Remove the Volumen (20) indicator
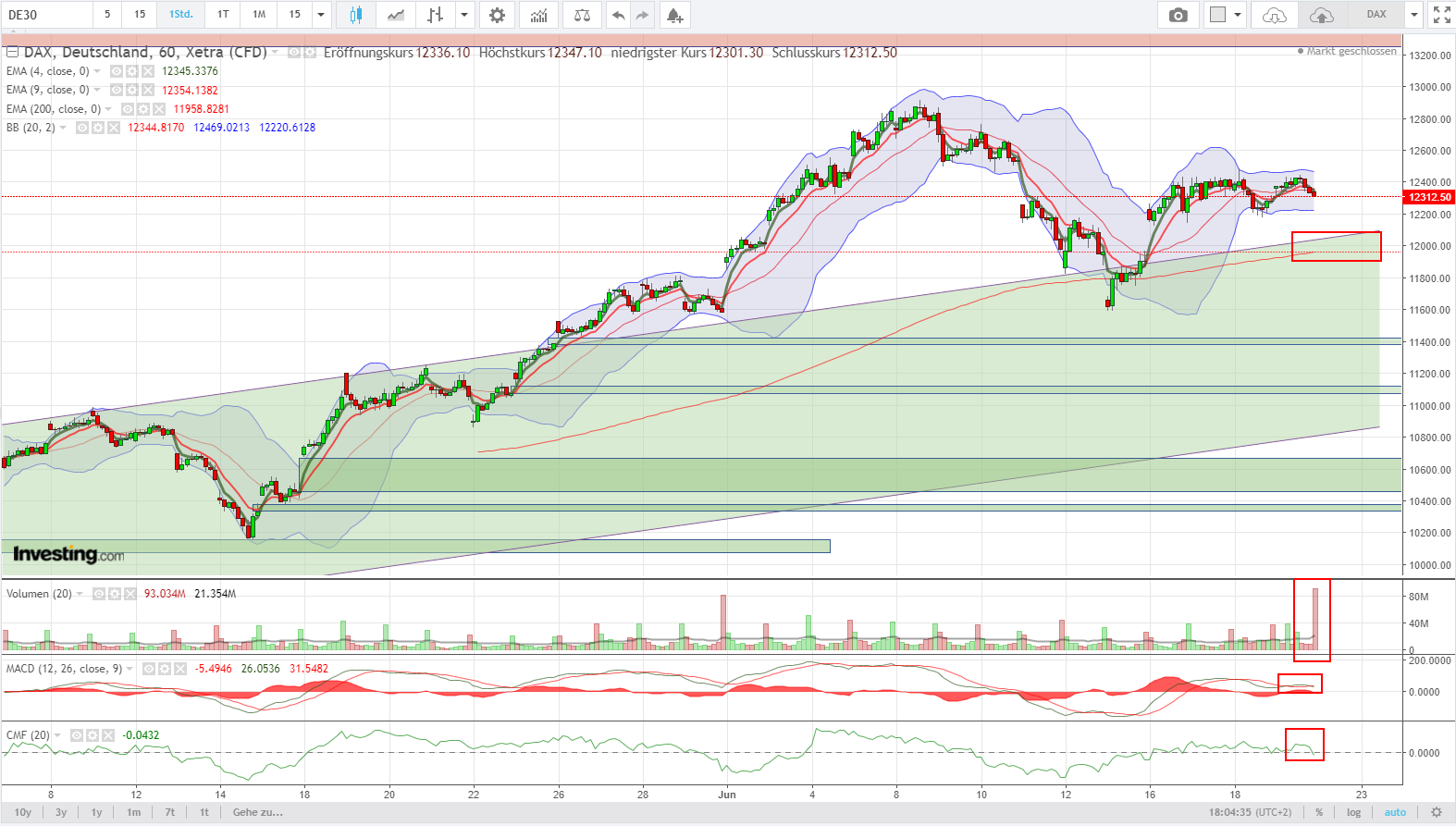Image resolution: width=1456 pixels, height=826 pixels. tap(130, 594)
